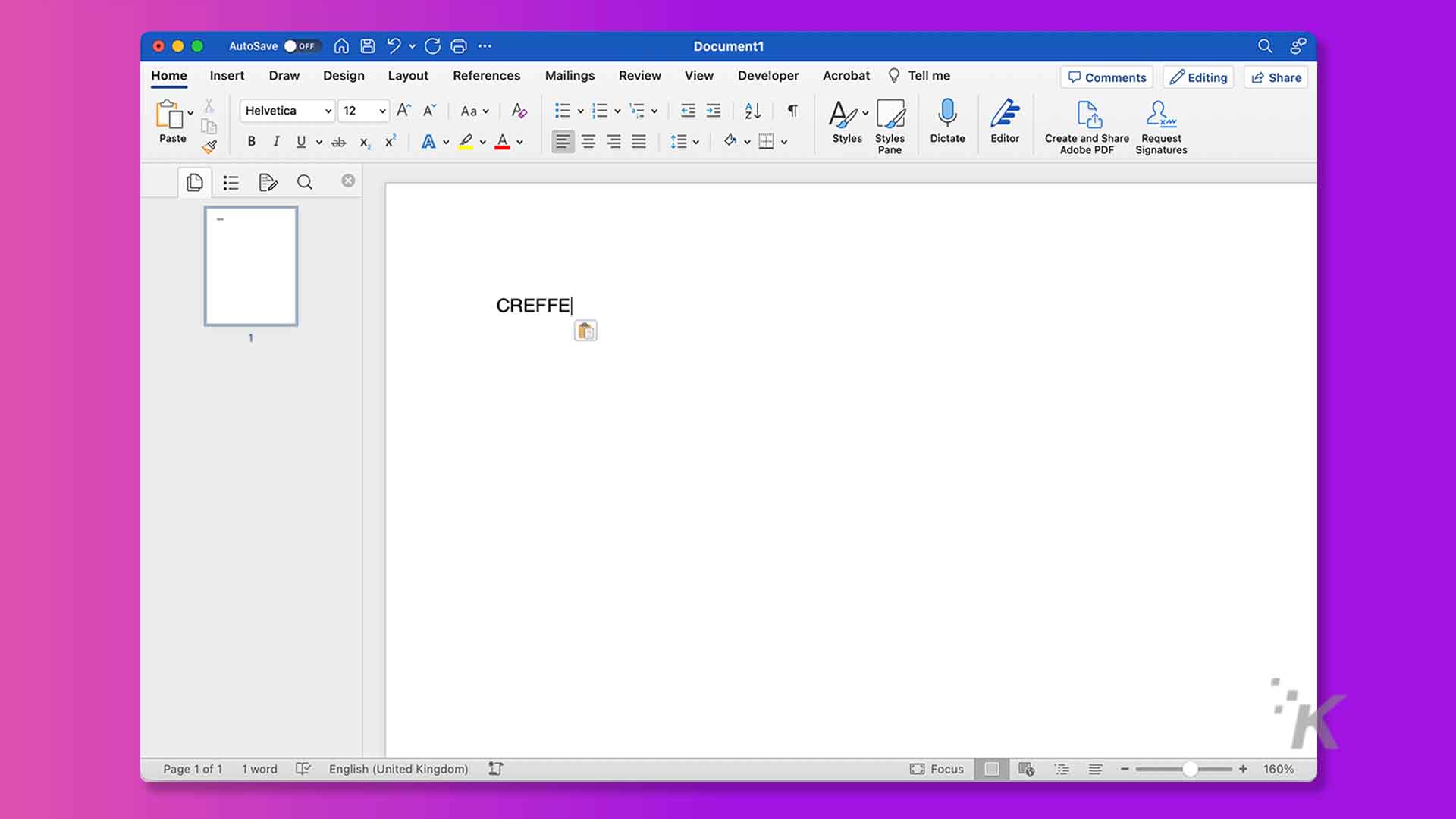This screenshot has height=819, width=1456.
Task: Select the Italic formatting icon
Action: [x=275, y=140]
